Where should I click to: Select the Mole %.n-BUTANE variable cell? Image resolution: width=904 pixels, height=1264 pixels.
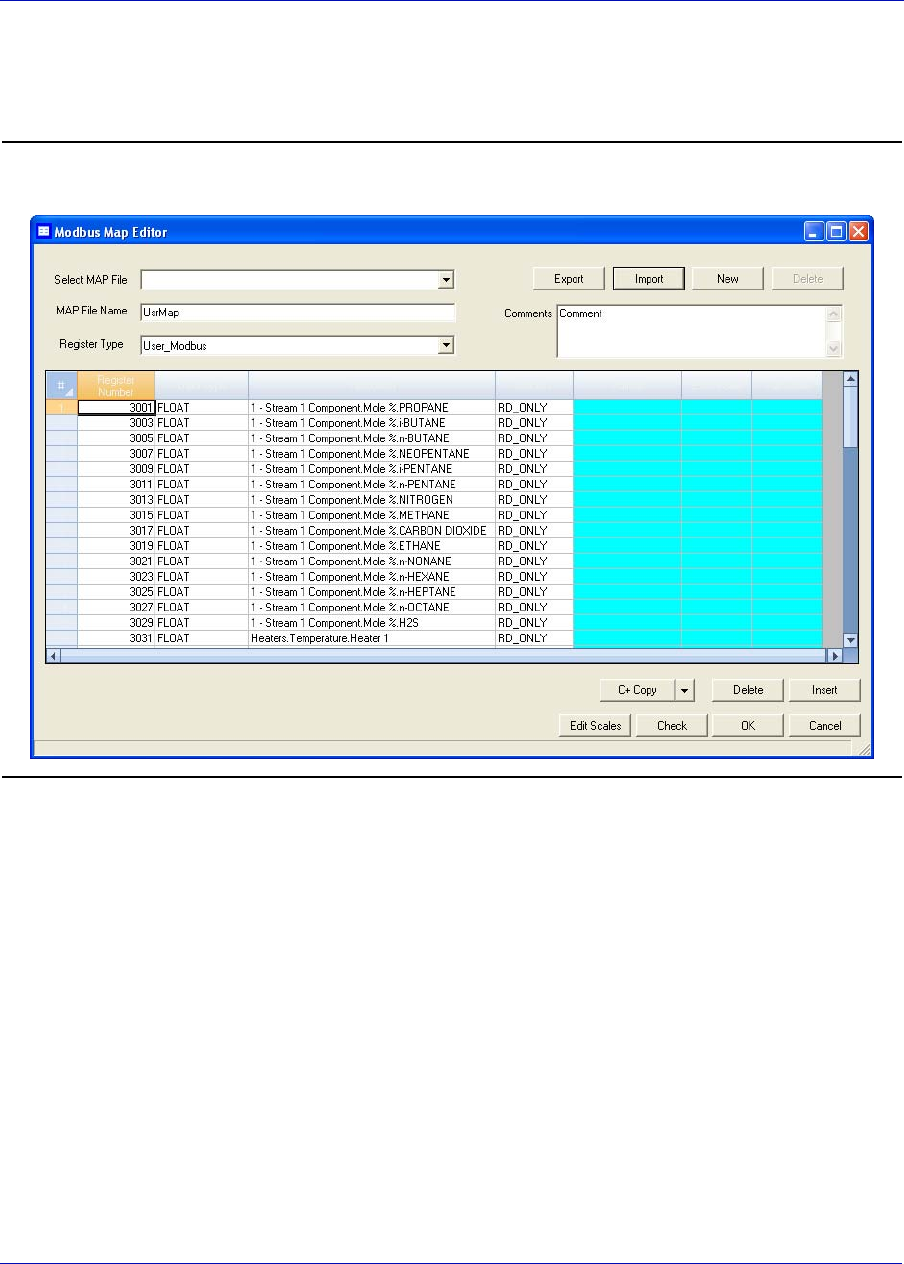pos(372,438)
